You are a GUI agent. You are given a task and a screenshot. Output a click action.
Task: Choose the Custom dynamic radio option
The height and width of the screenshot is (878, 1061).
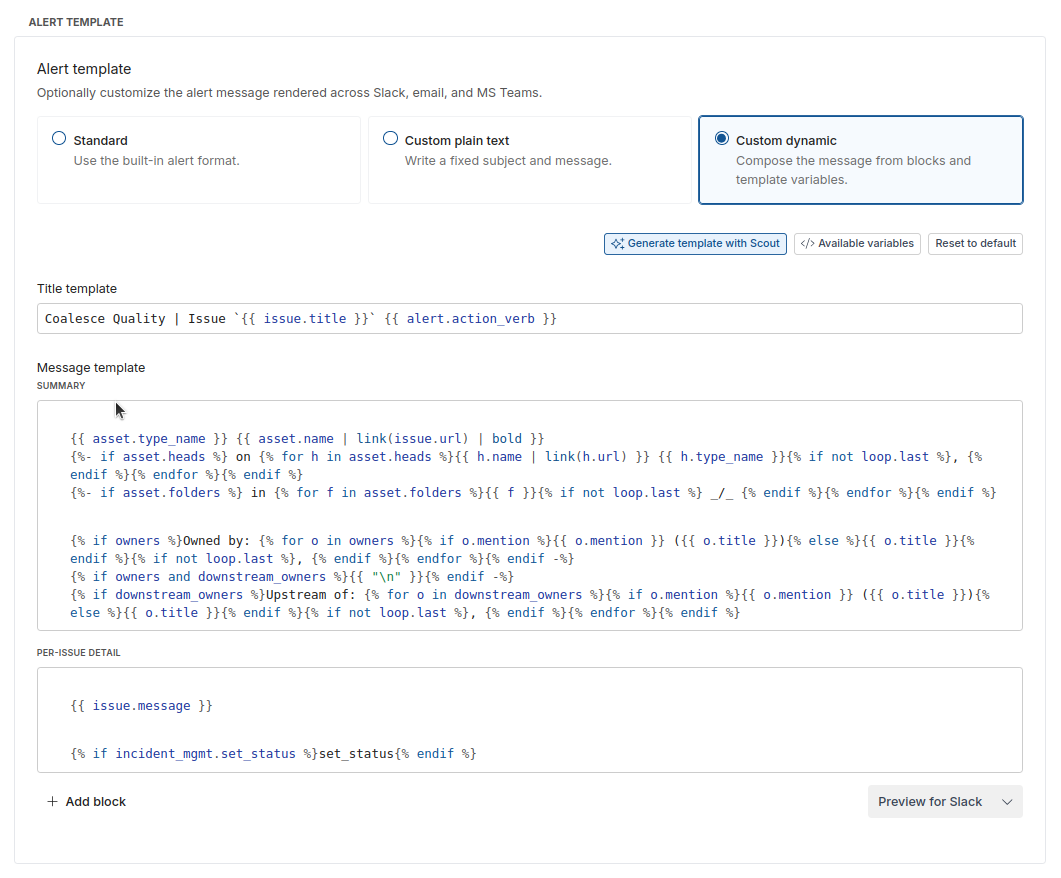coord(722,139)
